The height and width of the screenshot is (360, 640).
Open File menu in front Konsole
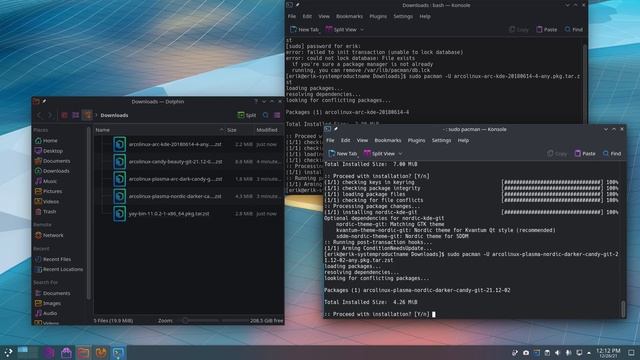[x=330, y=140]
